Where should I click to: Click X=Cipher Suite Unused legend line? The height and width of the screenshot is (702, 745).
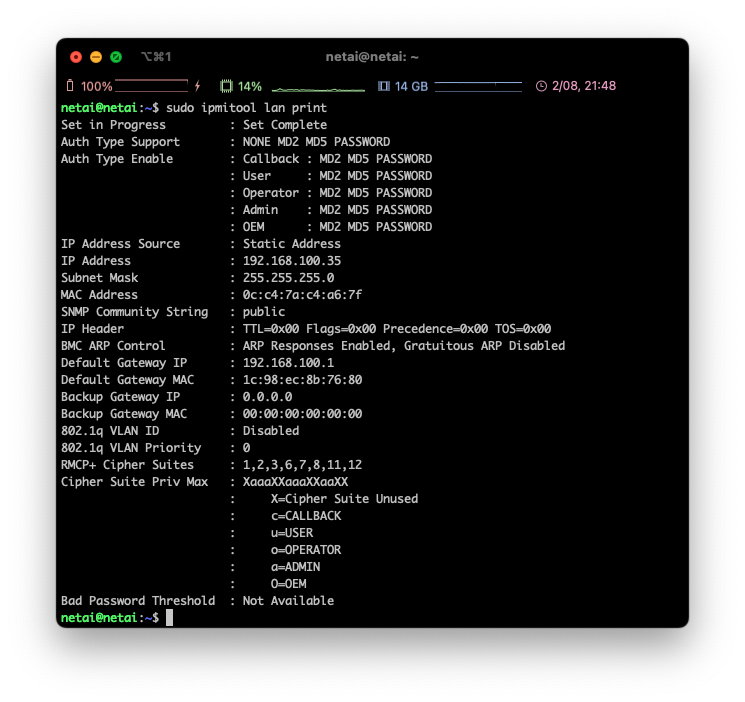[344, 499]
